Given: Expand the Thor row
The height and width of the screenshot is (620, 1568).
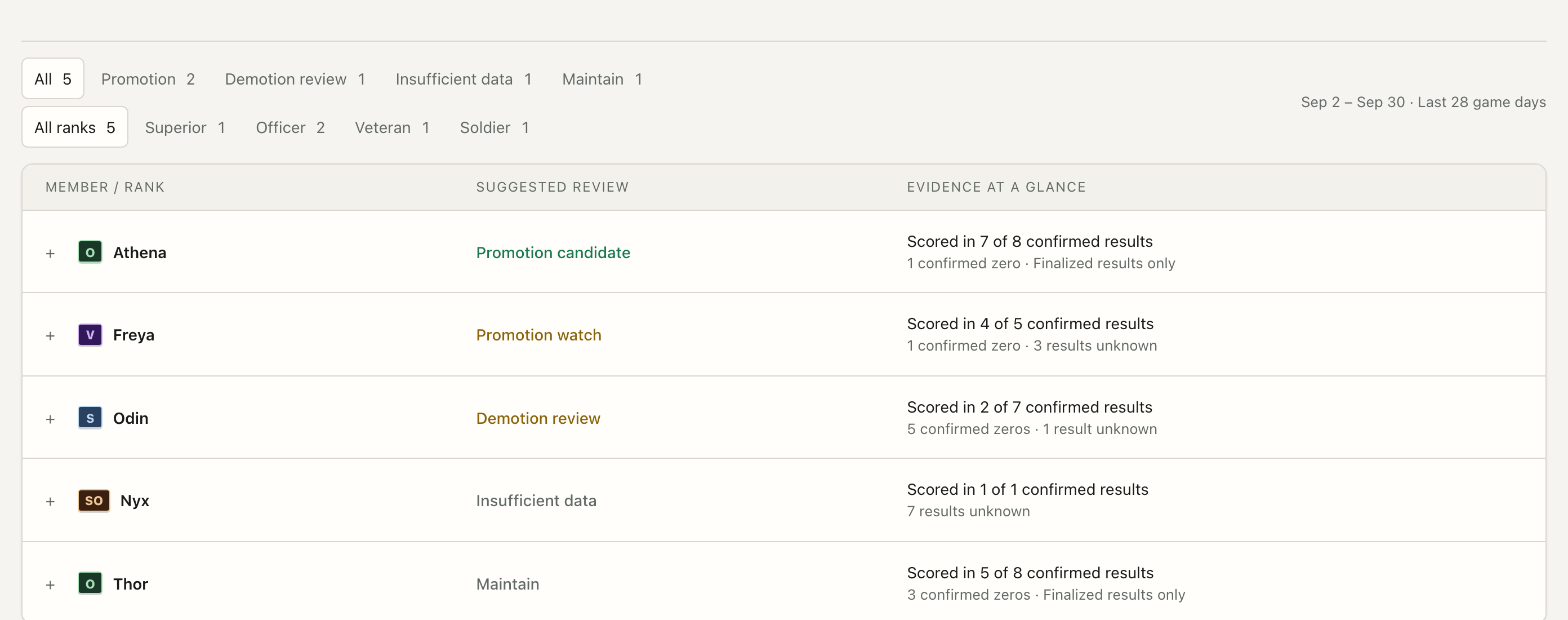Looking at the screenshot, I should (x=51, y=584).
